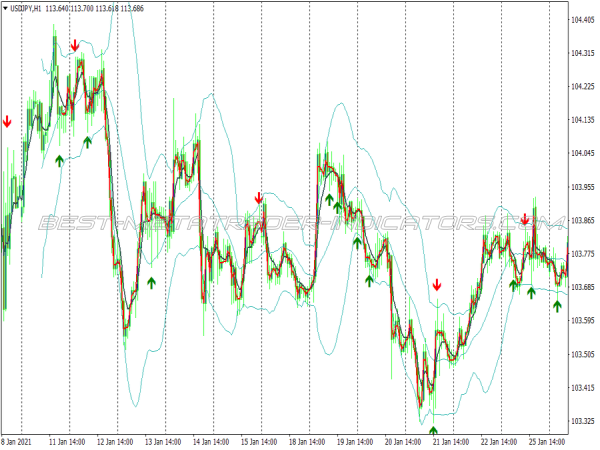Click the price label 103.955
This screenshot has height=450, width=600.
[583, 187]
